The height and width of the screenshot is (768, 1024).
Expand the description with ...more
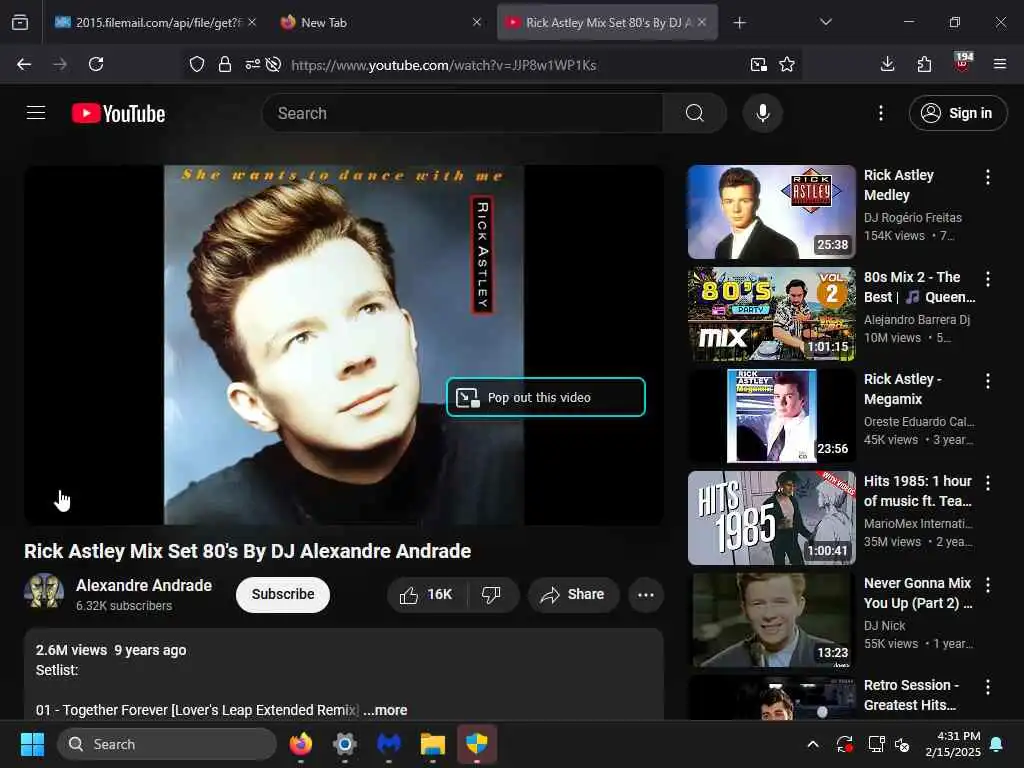[385, 710]
